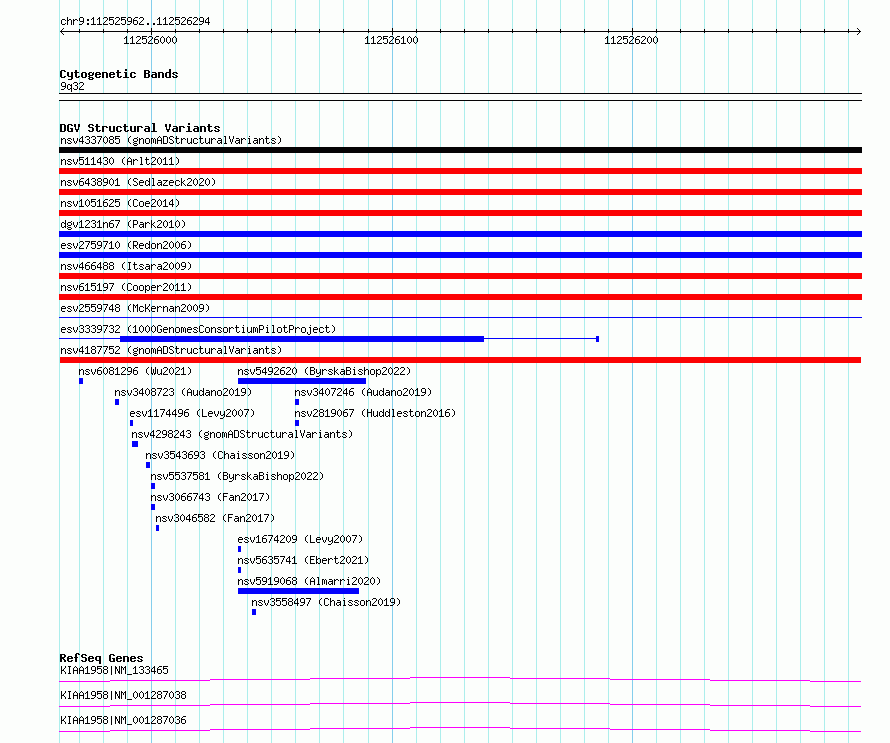Screen dimensions: 890x743
Task: Select dgv1231n67 (Park2010) label
Action: [123, 224]
